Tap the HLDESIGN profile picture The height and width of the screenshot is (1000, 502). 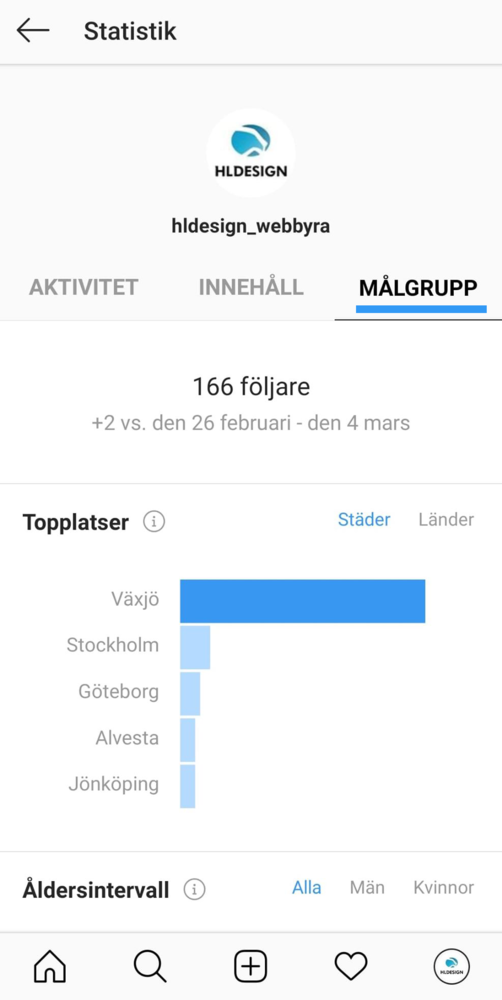[251, 152]
